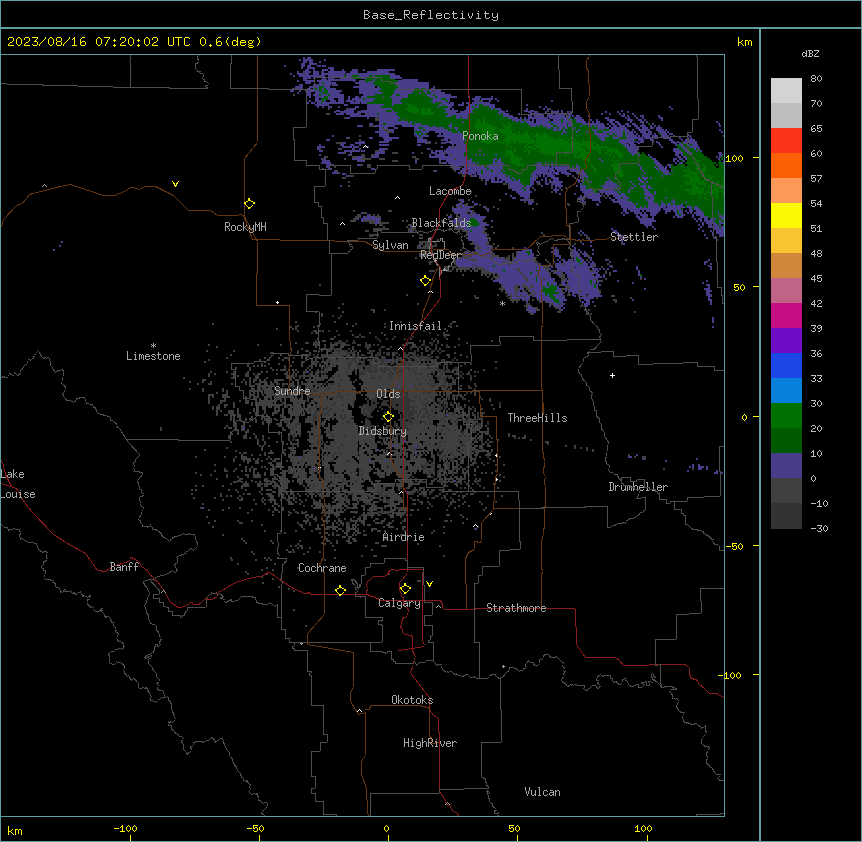Click the Banff label
Image resolution: width=862 pixels, height=842 pixels.
coord(124,567)
